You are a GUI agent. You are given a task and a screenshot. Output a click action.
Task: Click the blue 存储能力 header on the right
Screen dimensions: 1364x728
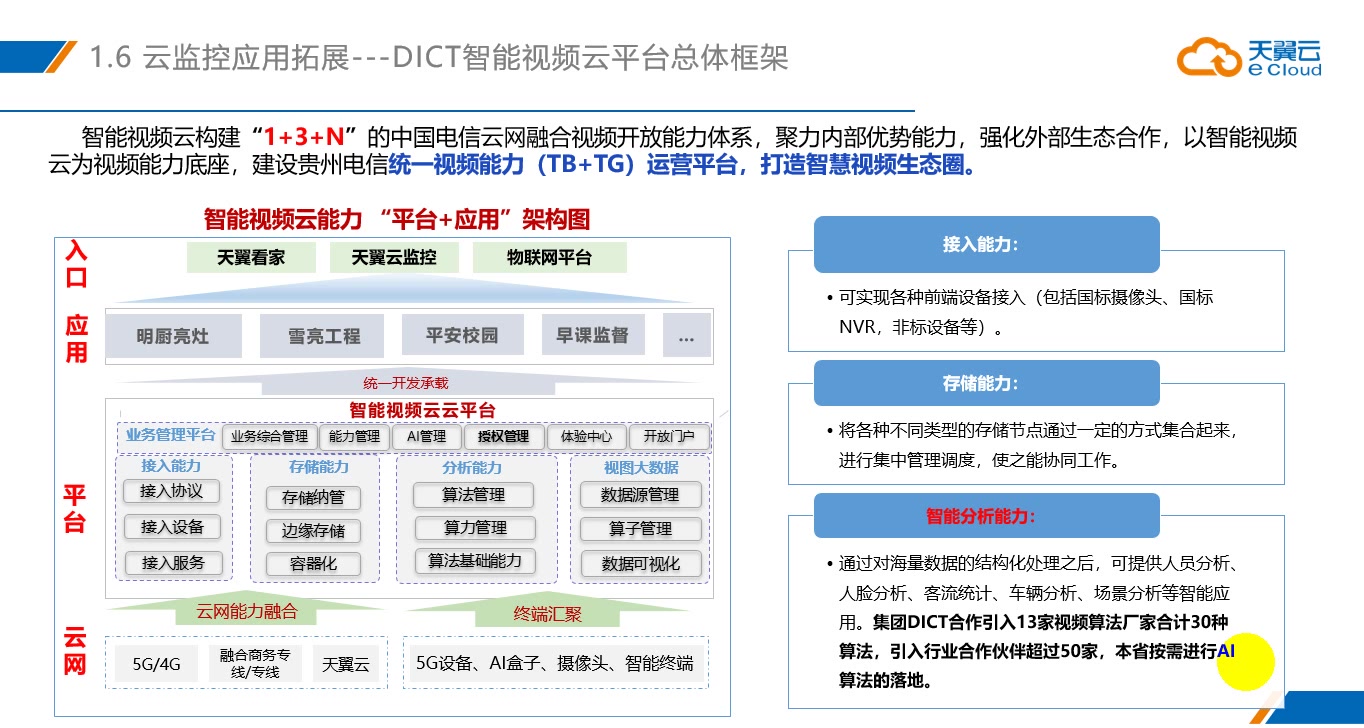[986, 383]
